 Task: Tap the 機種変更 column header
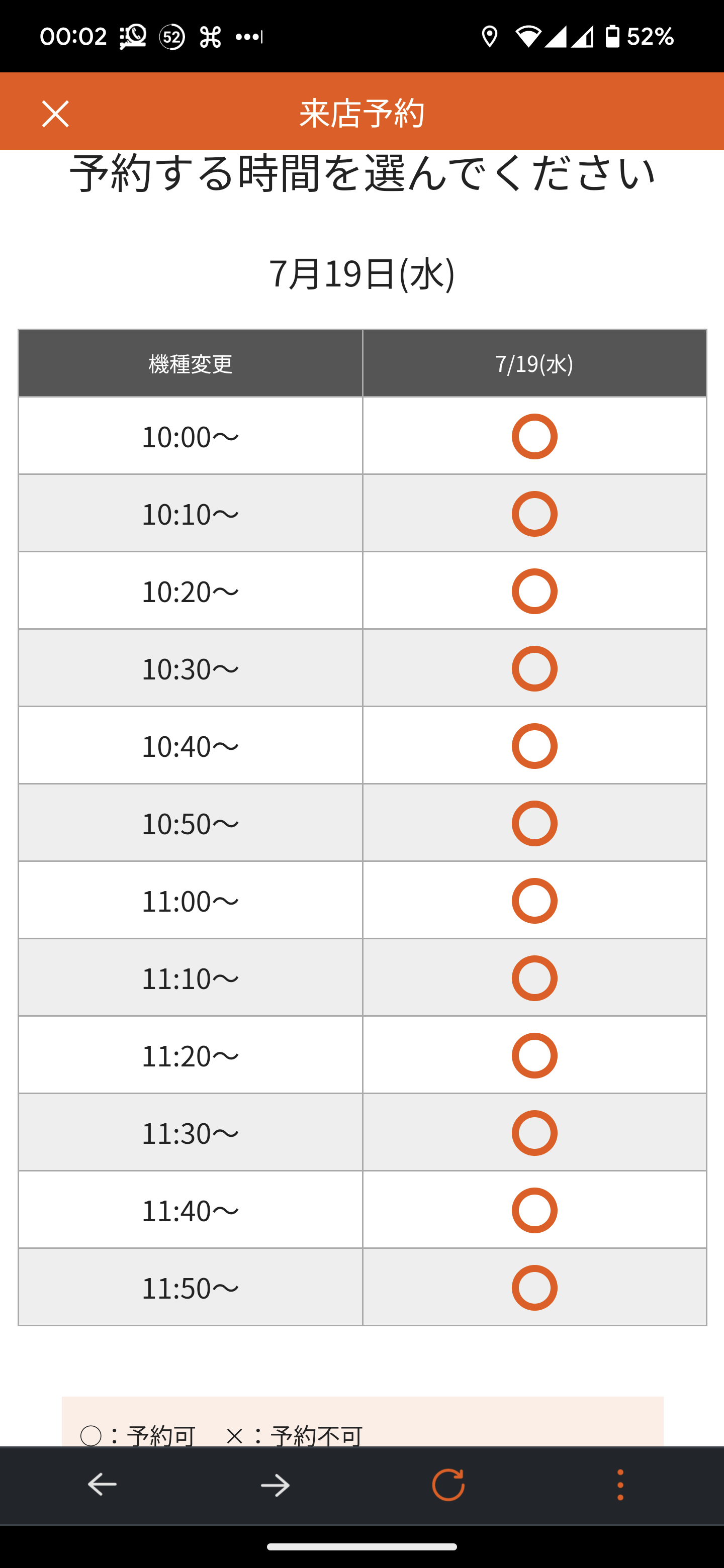tap(191, 363)
